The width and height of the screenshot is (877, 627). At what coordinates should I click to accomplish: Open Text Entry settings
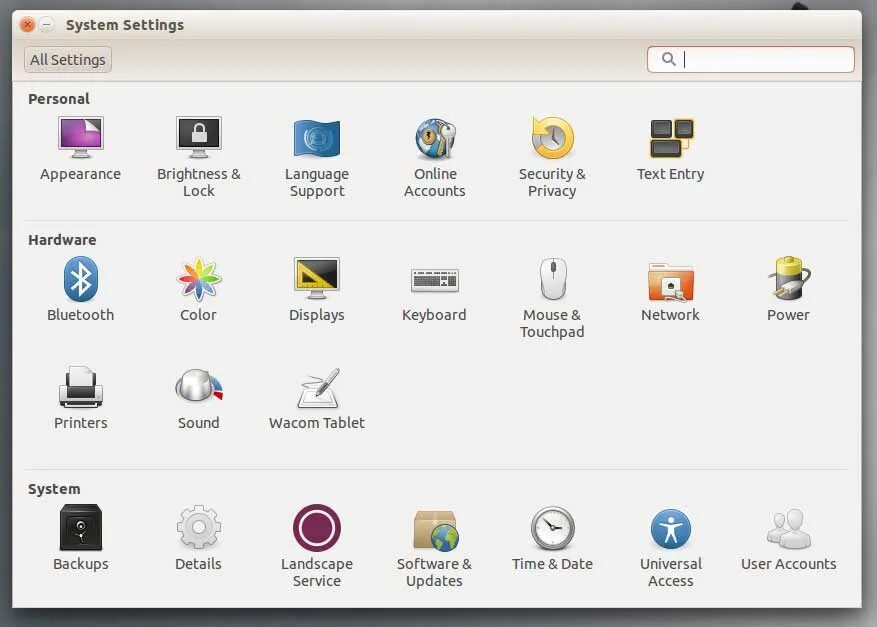tap(670, 149)
